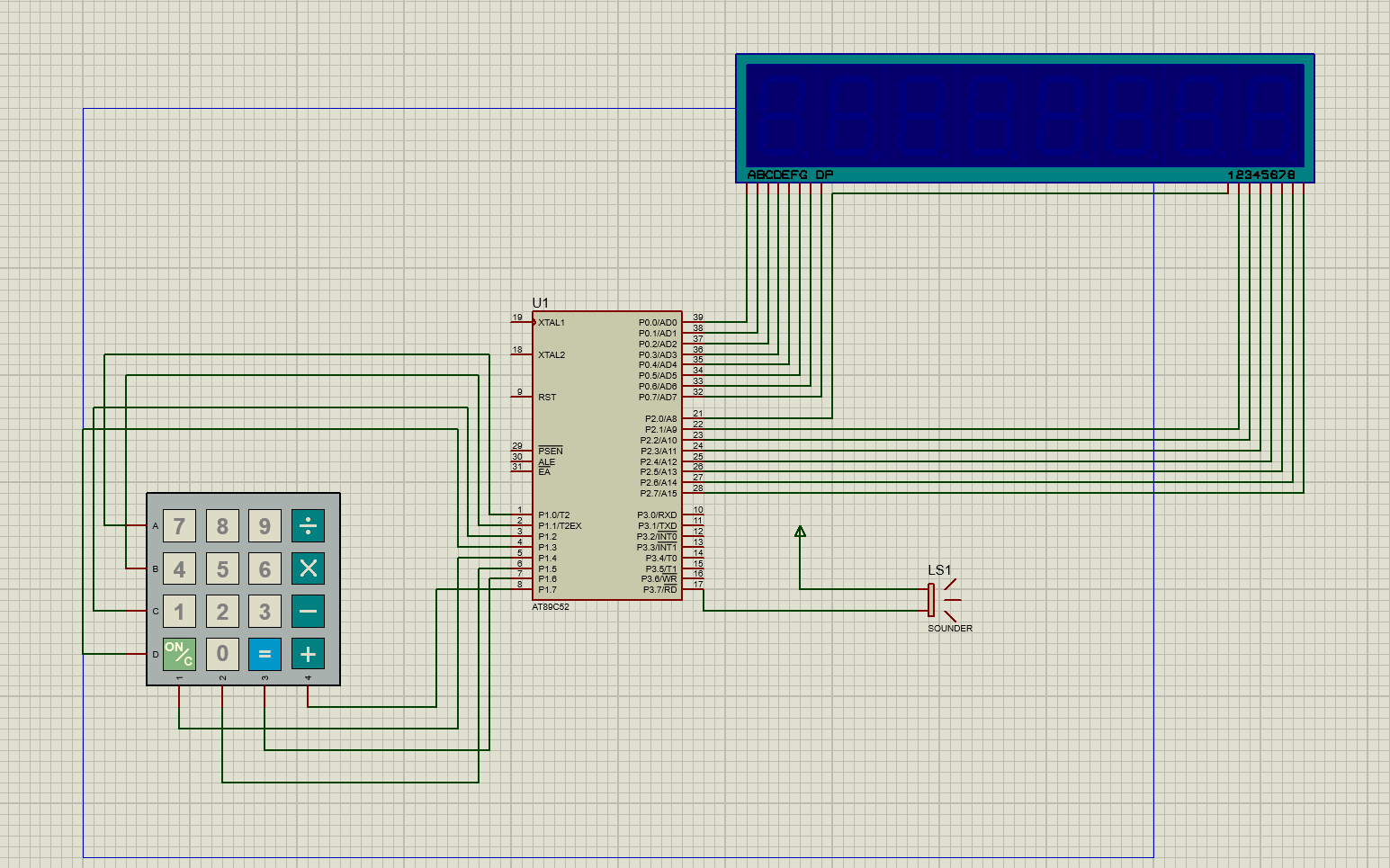Click the display digit pins 12345678 label
The height and width of the screenshot is (868, 1390).
pos(1261,174)
